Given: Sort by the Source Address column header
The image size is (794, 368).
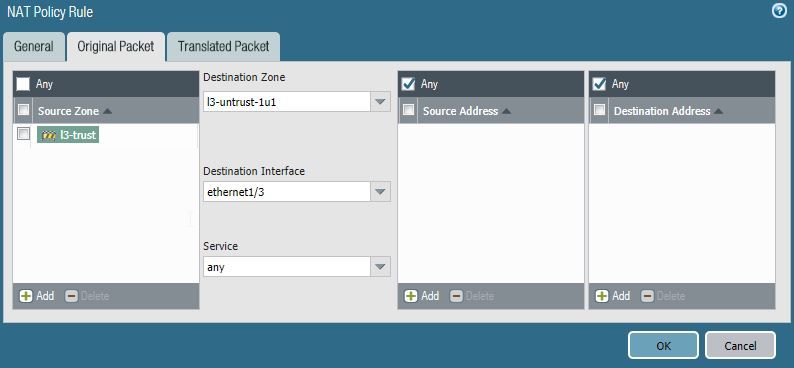Looking at the screenshot, I should (466, 111).
